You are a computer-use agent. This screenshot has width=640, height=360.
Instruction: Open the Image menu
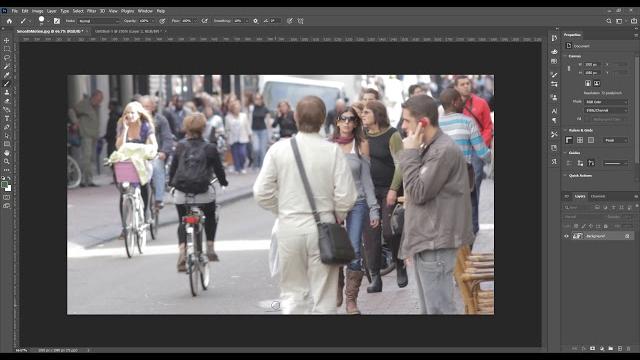coord(38,11)
